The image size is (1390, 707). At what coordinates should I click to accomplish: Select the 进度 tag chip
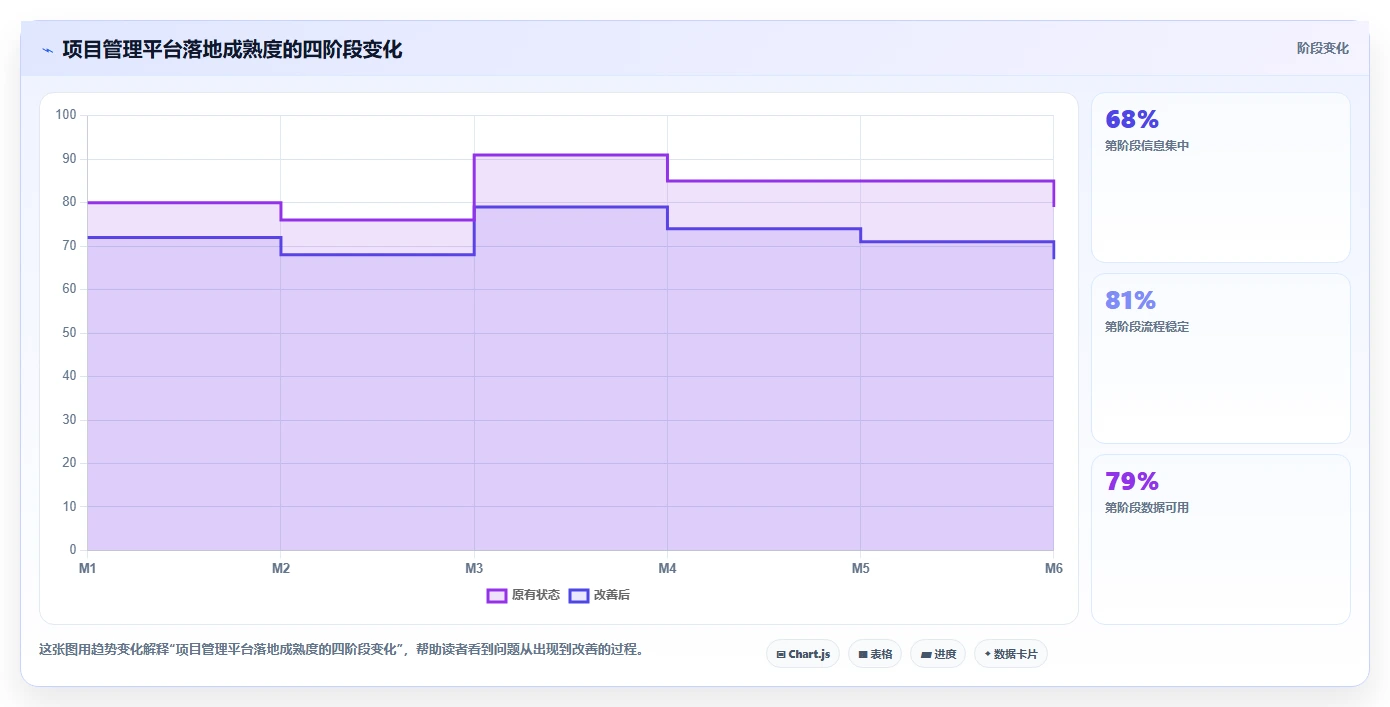point(938,654)
